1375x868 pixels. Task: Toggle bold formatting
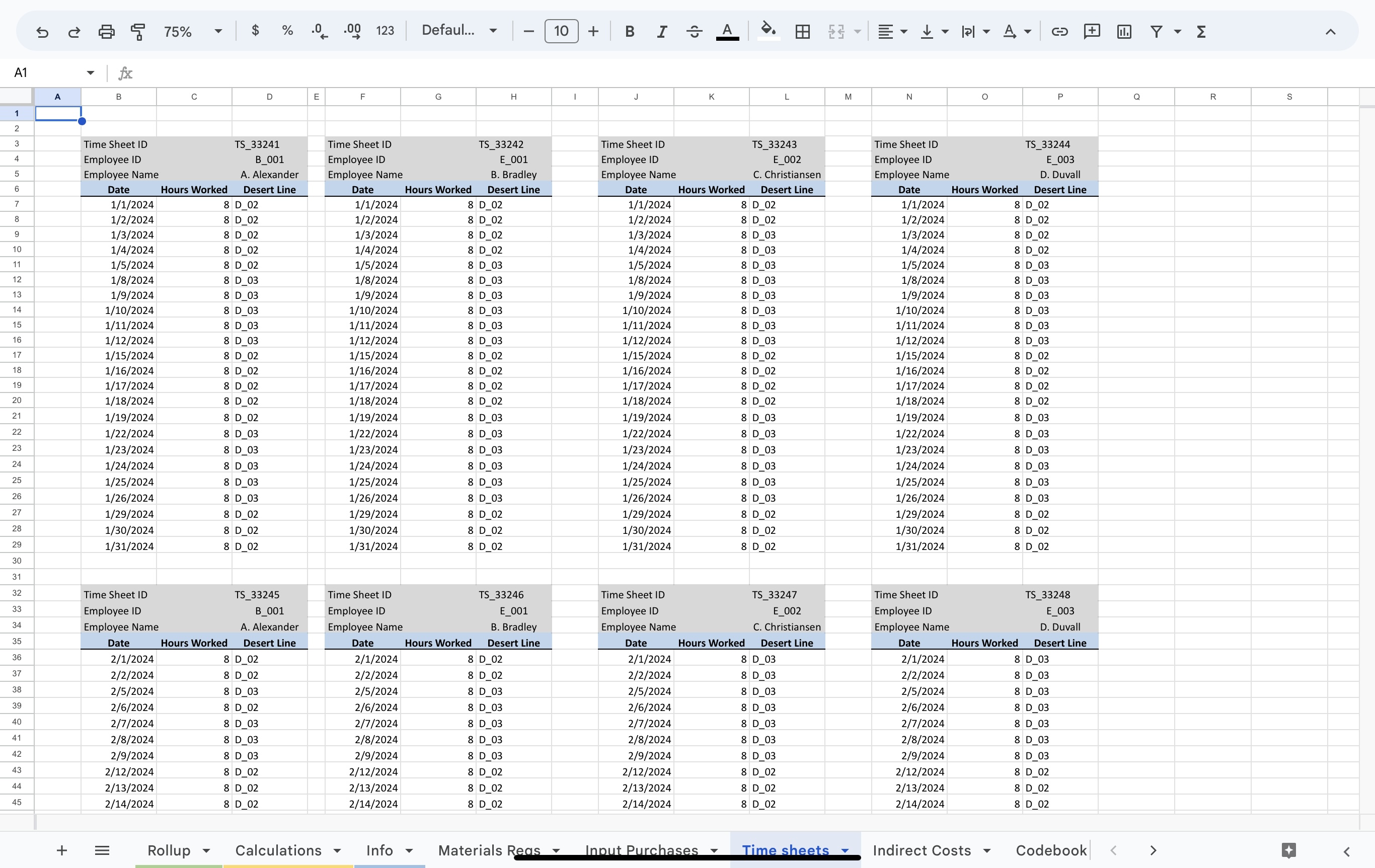630,31
